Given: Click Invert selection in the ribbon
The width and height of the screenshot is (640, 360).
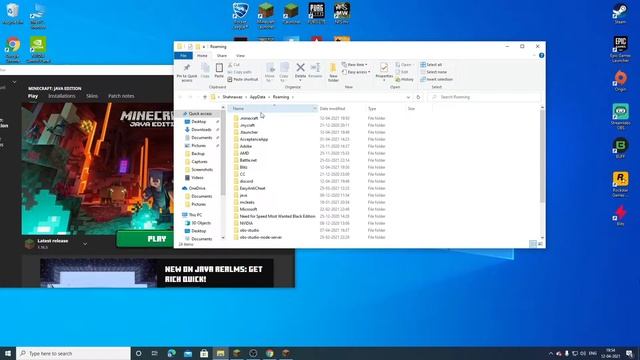Looking at the screenshot, I should (x=436, y=79).
